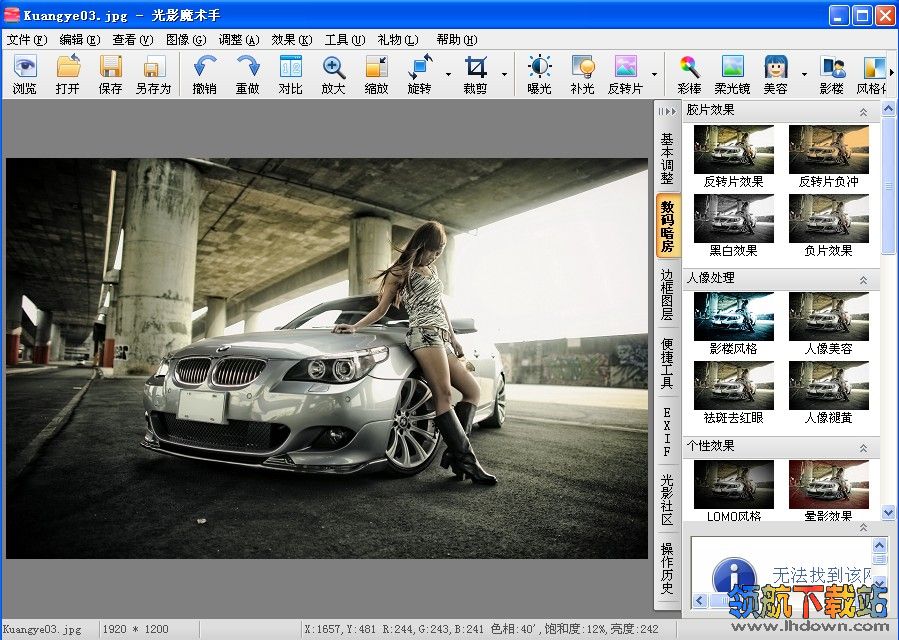899x640 pixels.
Task: Redo with the 重做 button
Action: coord(248,75)
